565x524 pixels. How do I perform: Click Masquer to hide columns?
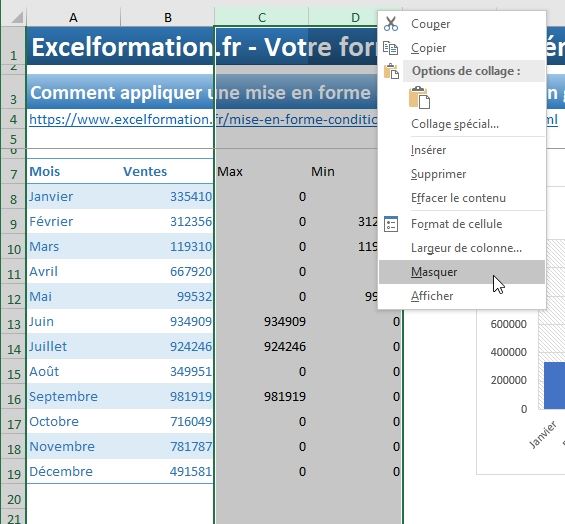[462, 272]
